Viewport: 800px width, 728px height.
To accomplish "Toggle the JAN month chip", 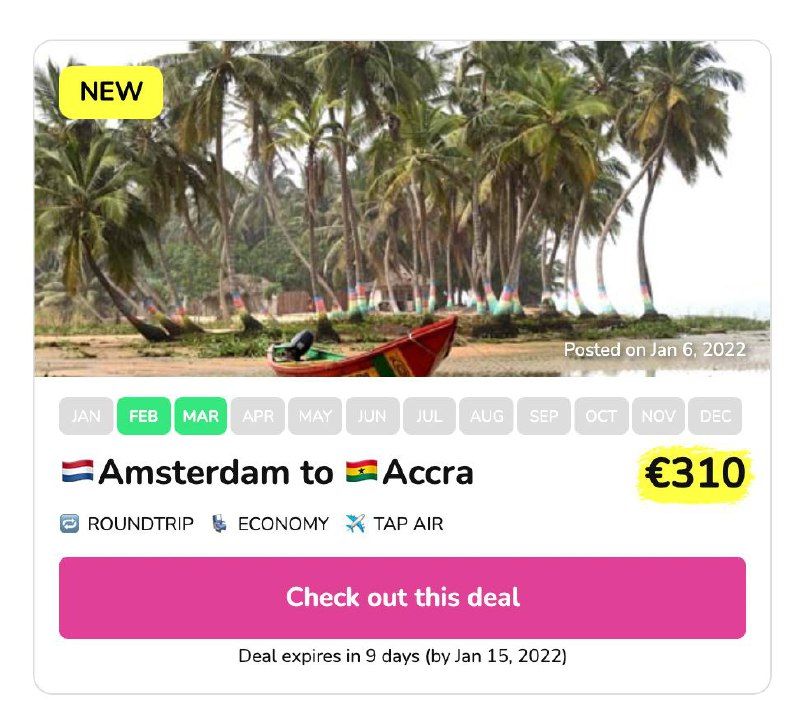I will (86, 416).
